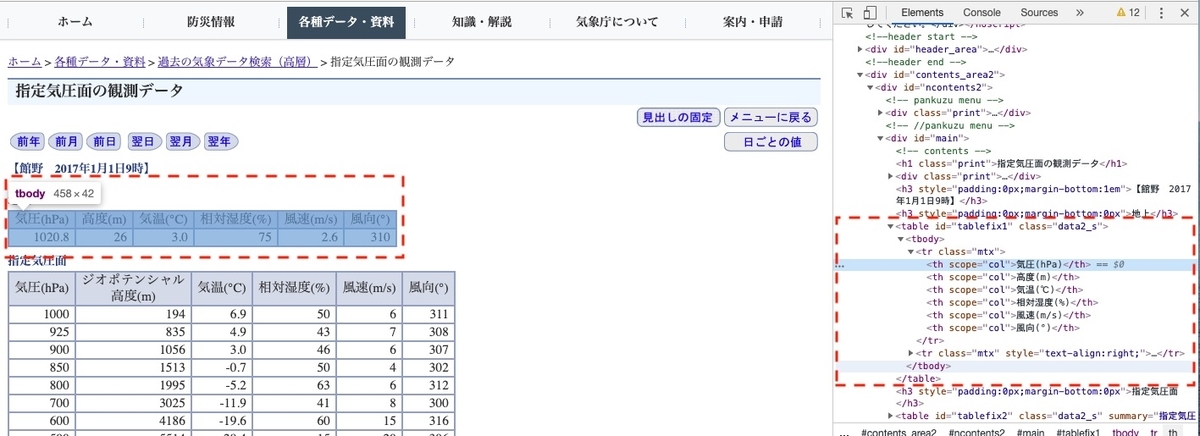Expand the table id="tablefix2" node

pyautogui.click(x=891, y=415)
